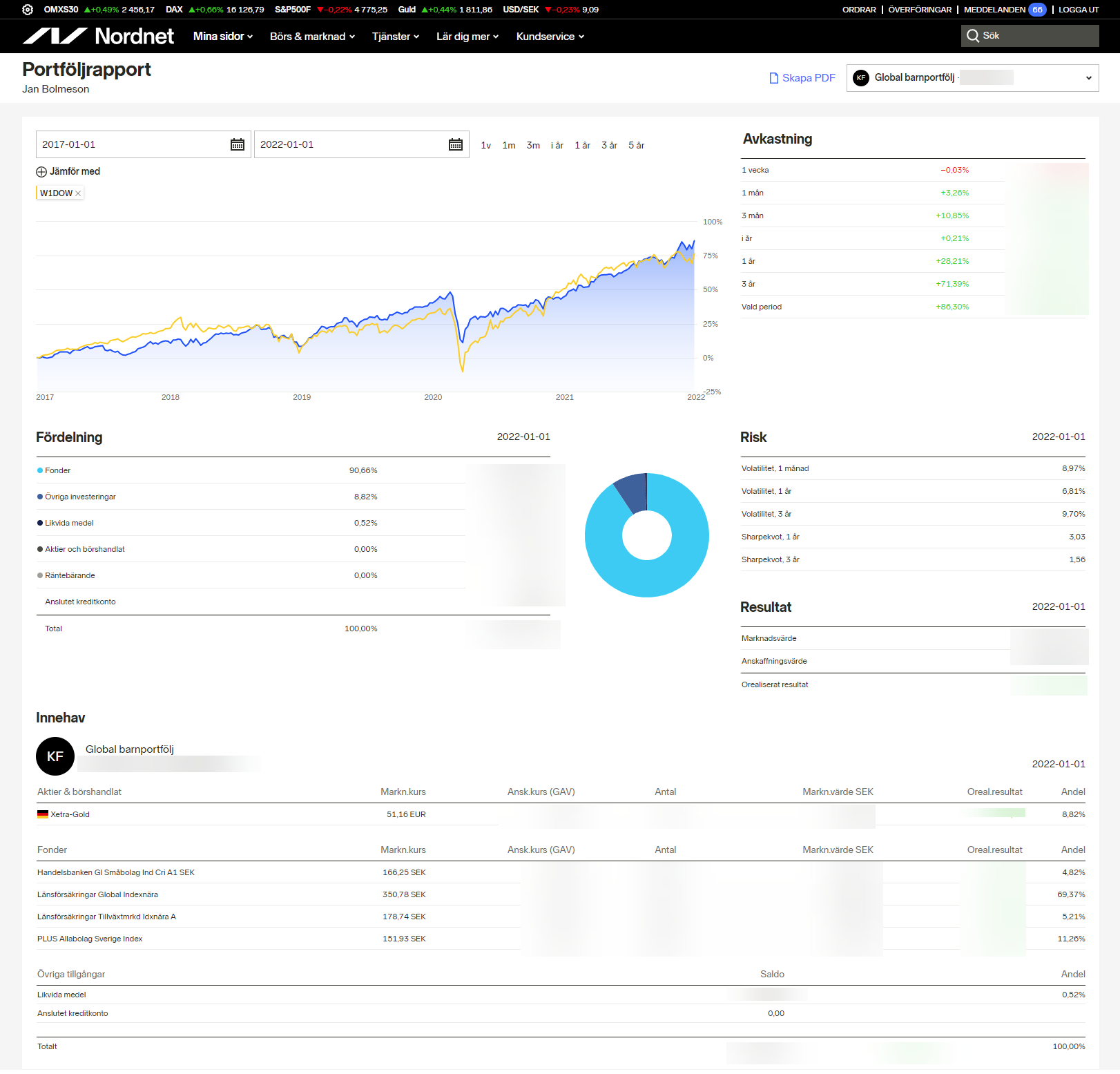Image resolution: width=1120 pixels, height=1074 pixels.
Task: Click the Markn.värde SEK header in Fonder table
Action: pyautogui.click(x=838, y=850)
